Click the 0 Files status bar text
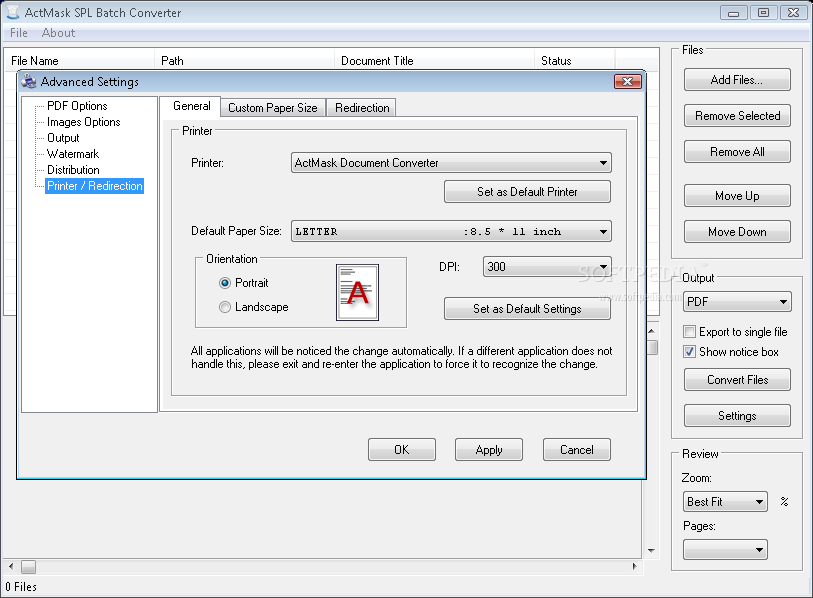 pos(21,587)
